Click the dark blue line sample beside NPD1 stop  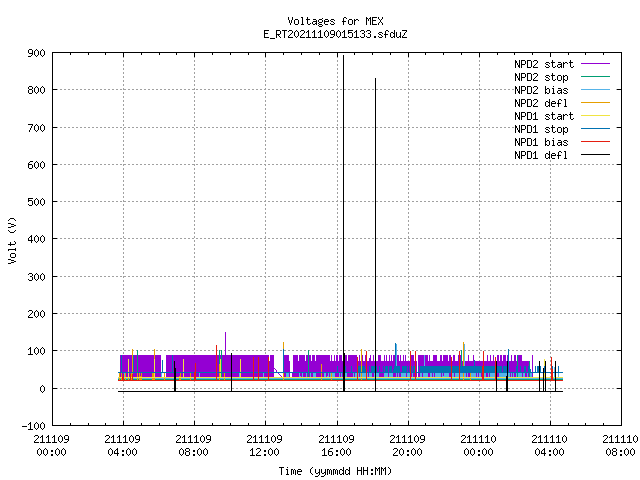pyautogui.click(x=596, y=129)
